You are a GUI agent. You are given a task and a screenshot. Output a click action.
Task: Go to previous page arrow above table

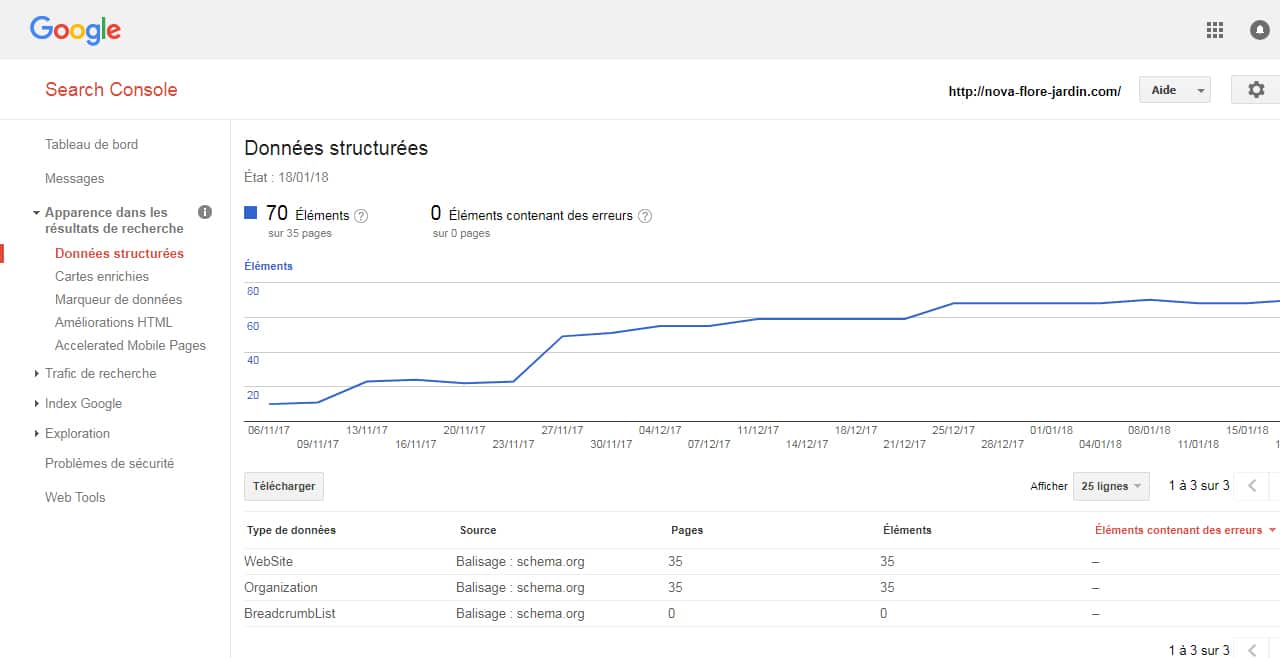click(x=1251, y=486)
